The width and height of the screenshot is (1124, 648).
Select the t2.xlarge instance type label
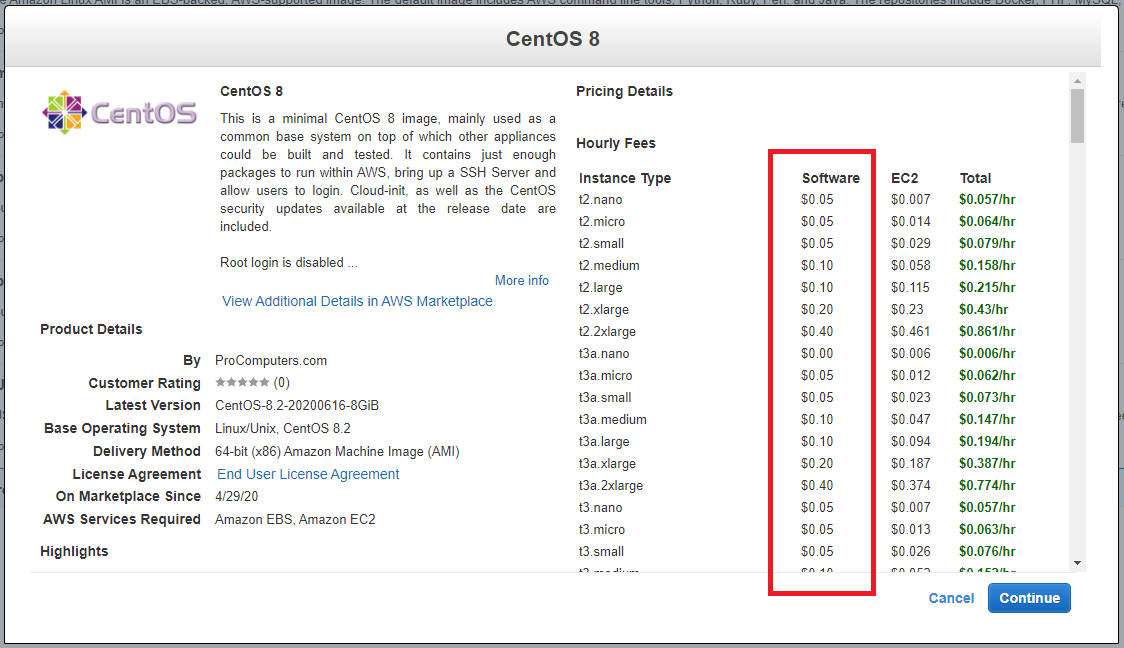point(604,310)
